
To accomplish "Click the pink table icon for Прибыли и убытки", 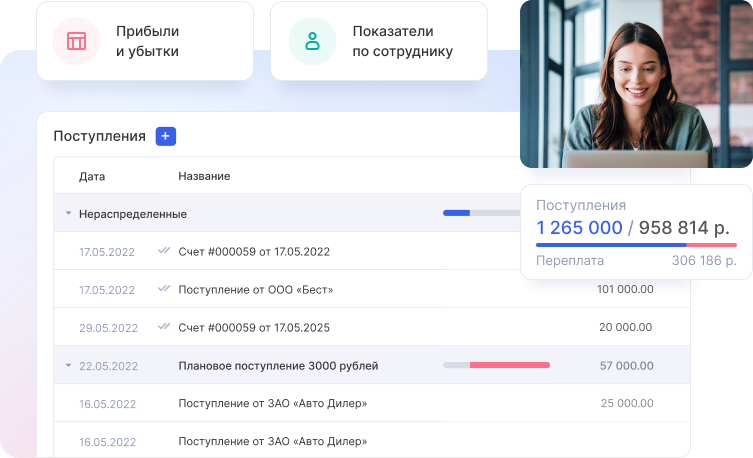I will (76, 41).
